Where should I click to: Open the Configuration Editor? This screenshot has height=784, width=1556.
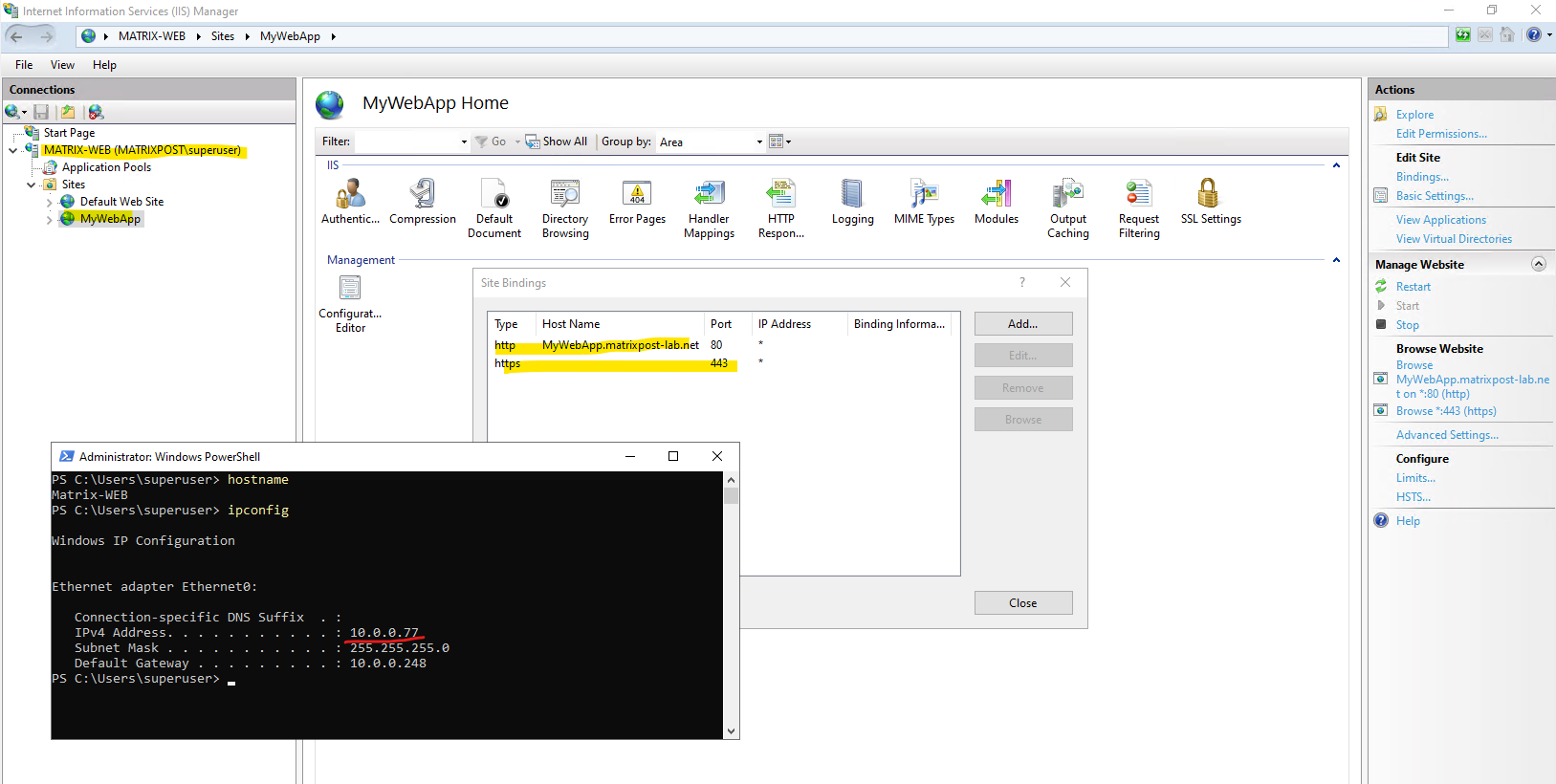coord(350,304)
